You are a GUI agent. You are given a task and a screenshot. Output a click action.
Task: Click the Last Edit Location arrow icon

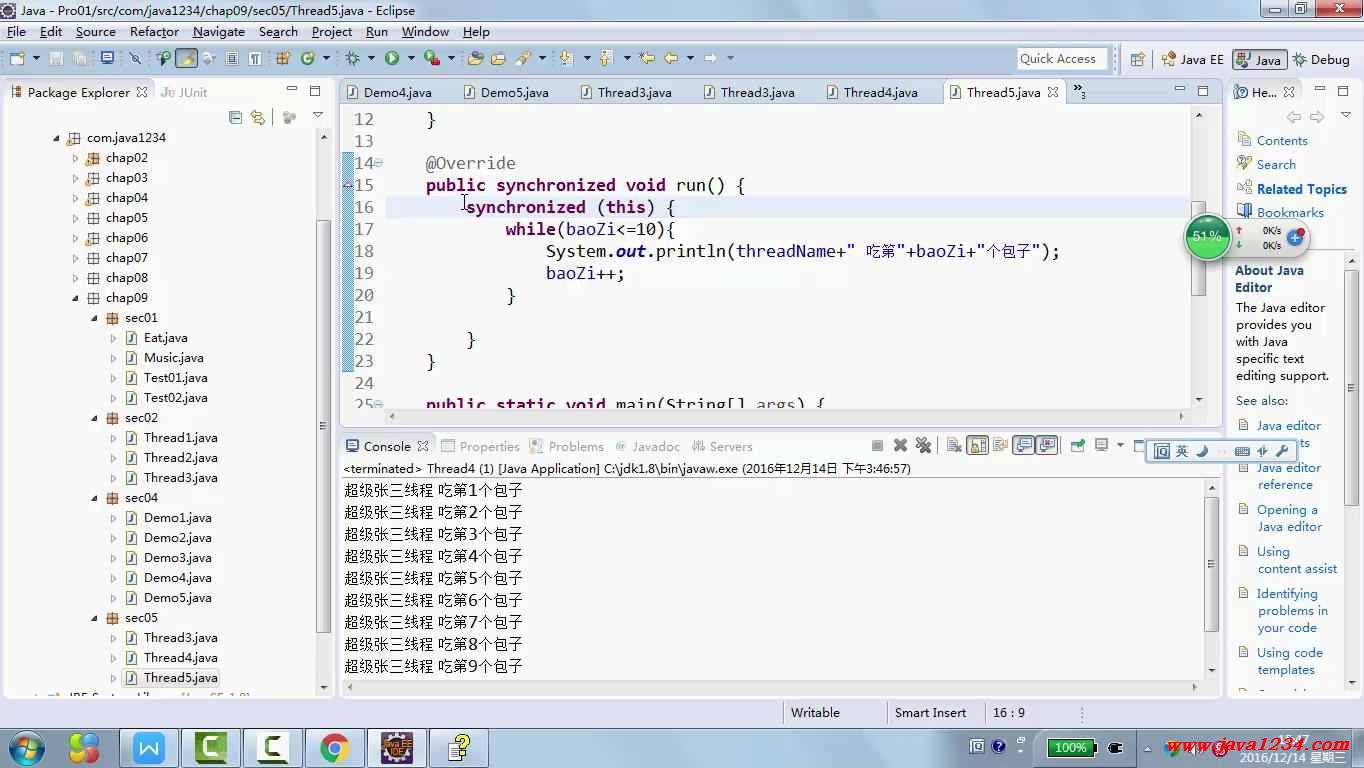click(647, 59)
